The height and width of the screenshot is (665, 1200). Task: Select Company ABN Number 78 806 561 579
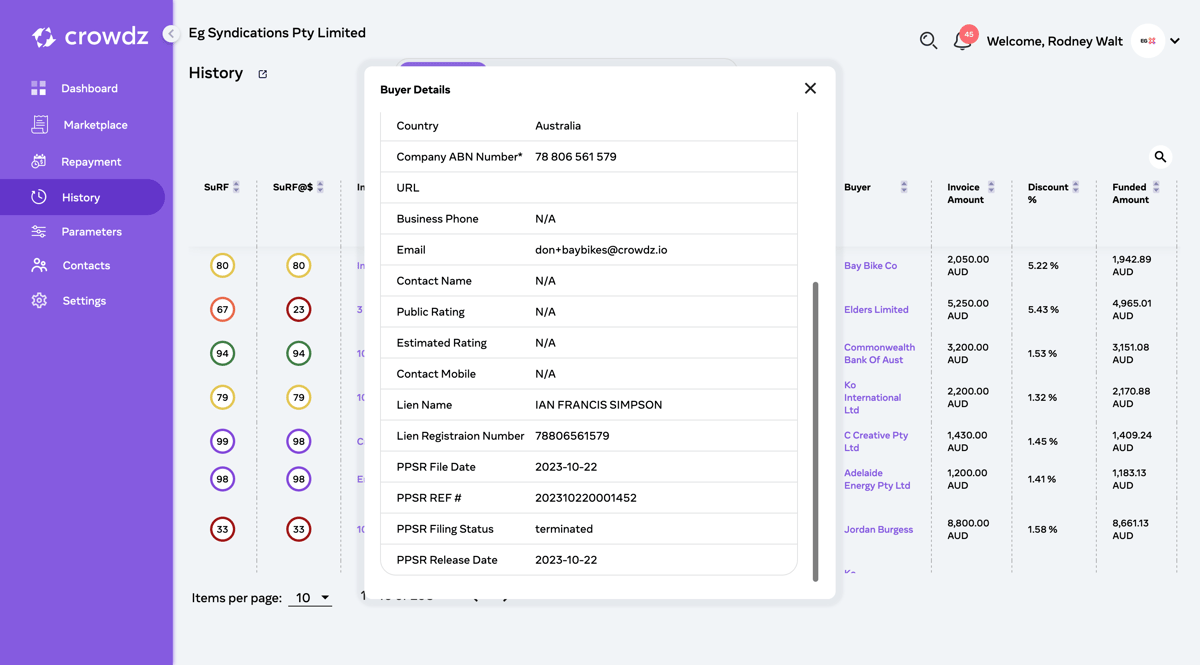click(x=576, y=157)
